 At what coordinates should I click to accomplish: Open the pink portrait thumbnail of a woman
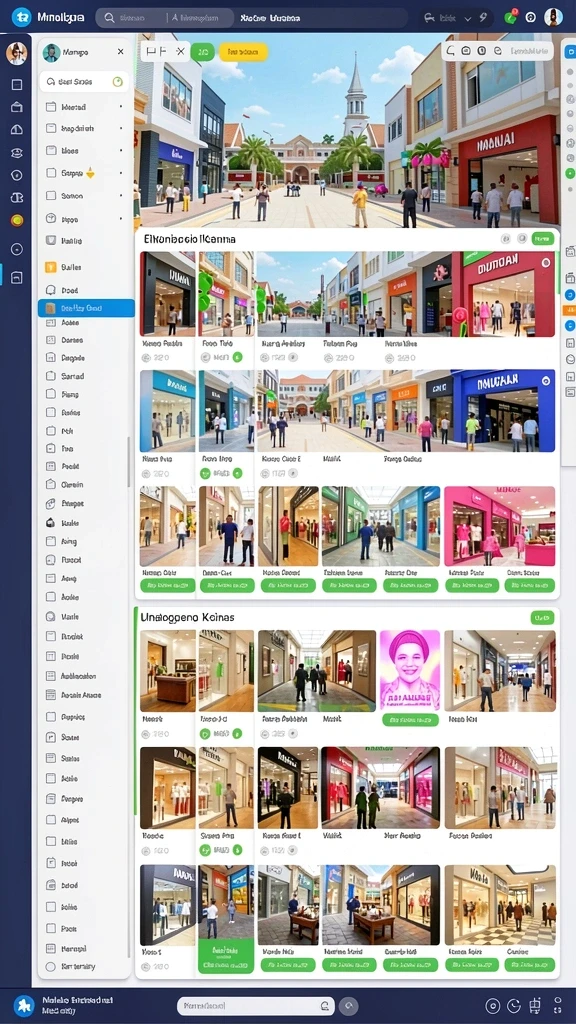coord(410,670)
